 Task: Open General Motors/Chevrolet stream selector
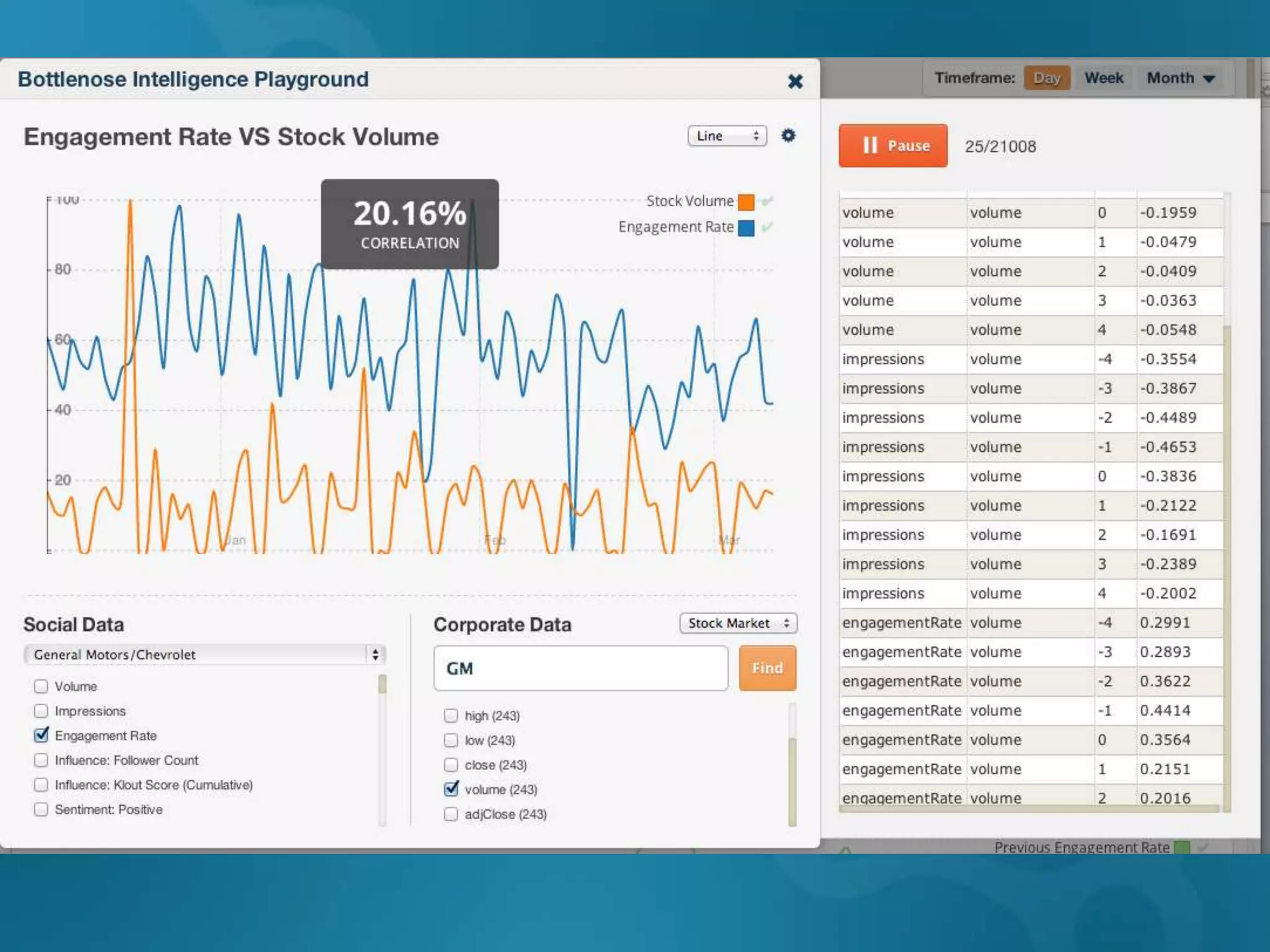coord(204,654)
